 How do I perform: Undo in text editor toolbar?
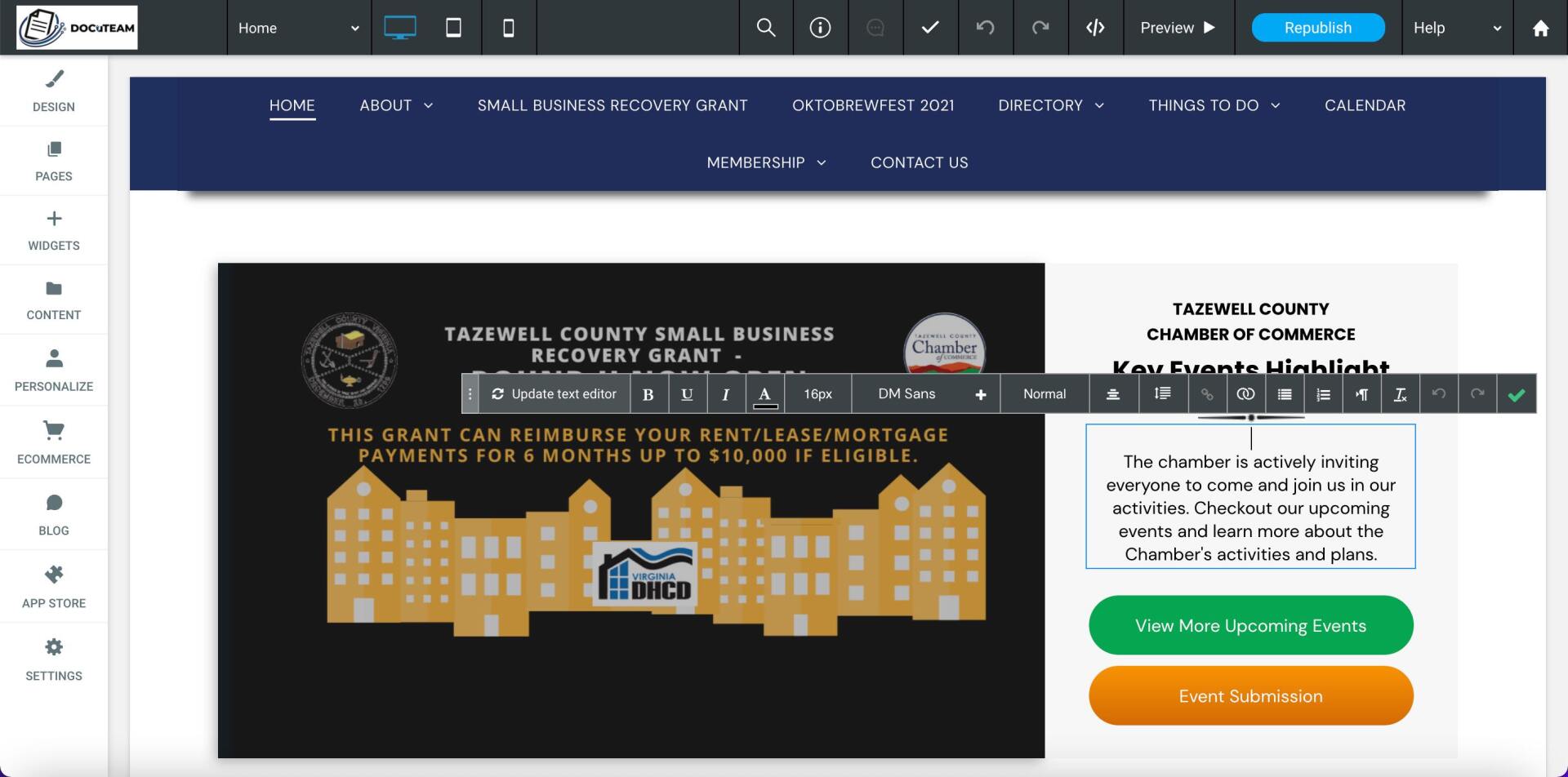pyautogui.click(x=1439, y=394)
